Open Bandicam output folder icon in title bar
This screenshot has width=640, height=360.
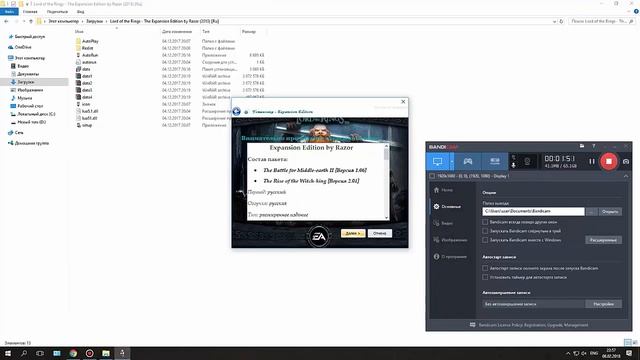[582, 146]
